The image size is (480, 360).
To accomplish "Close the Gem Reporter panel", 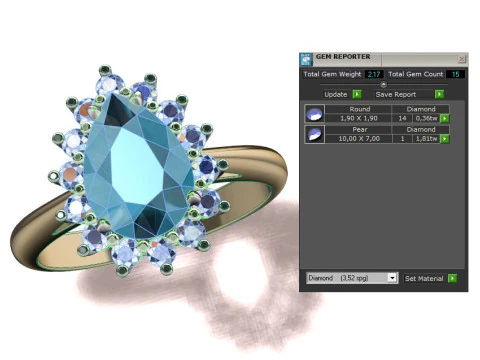I will point(462,59).
